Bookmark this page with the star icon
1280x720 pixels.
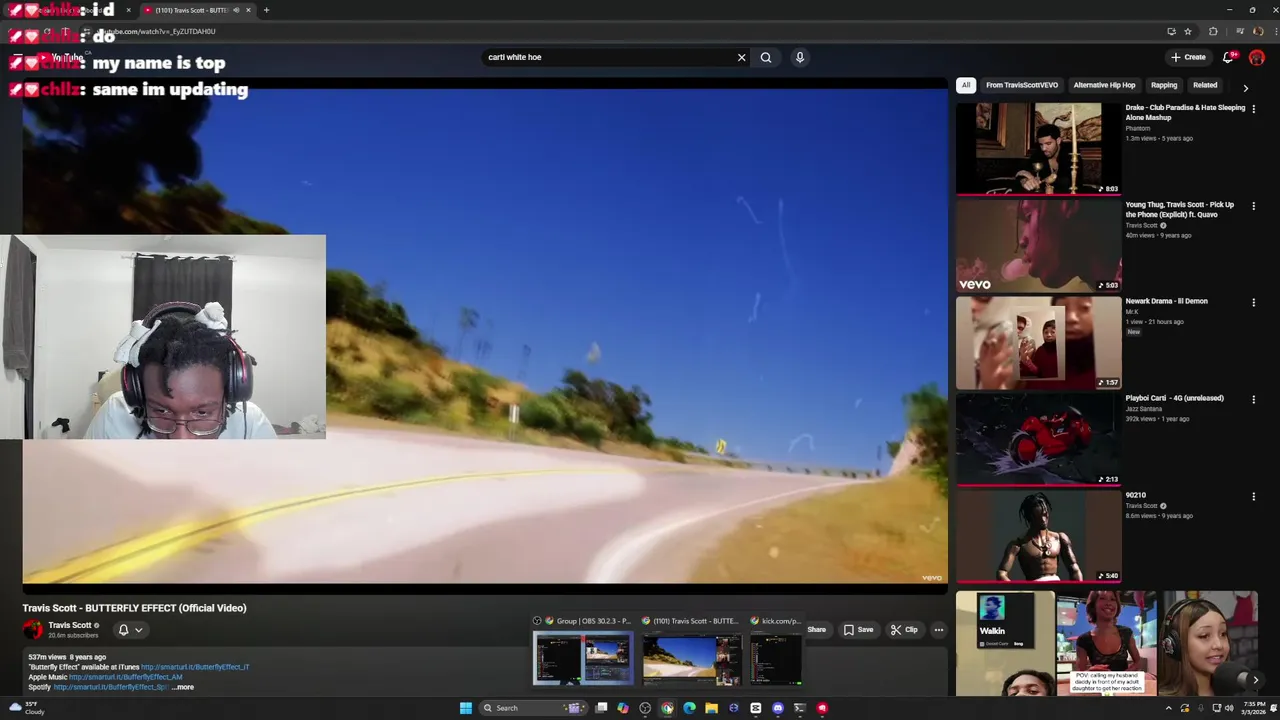click(1188, 31)
